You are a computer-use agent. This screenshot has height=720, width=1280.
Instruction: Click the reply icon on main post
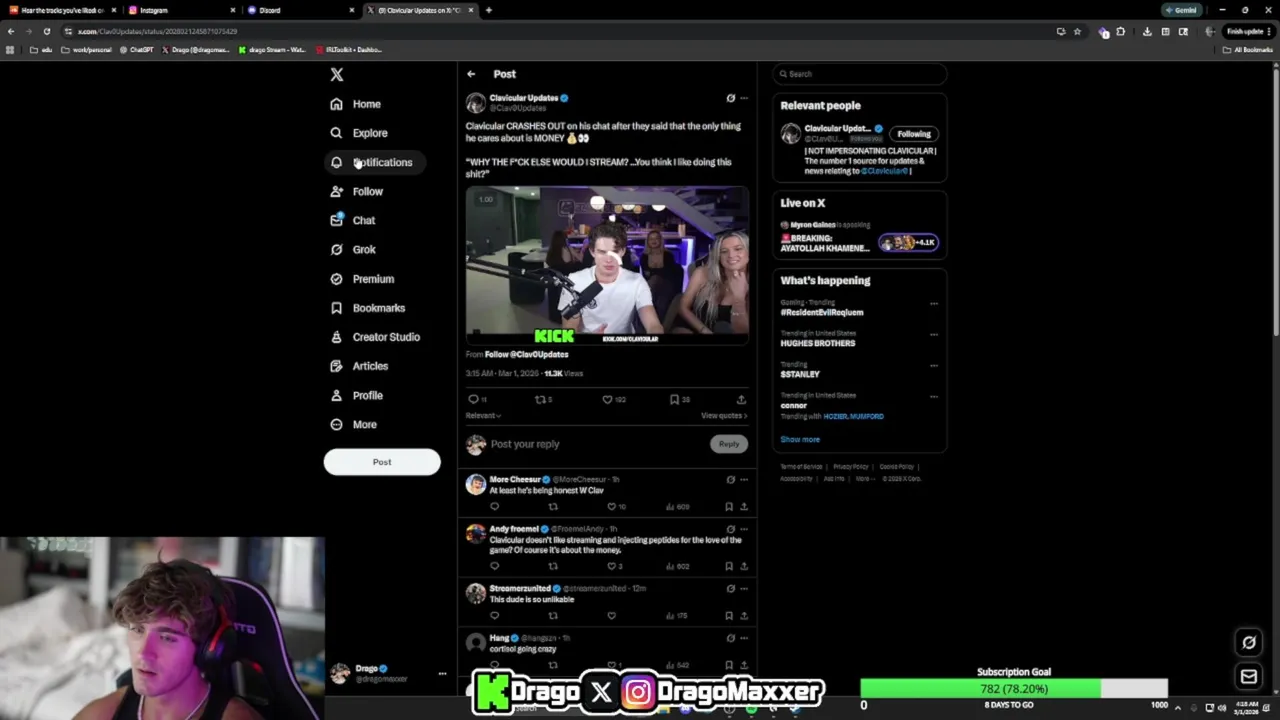click(x=474, y=399)
